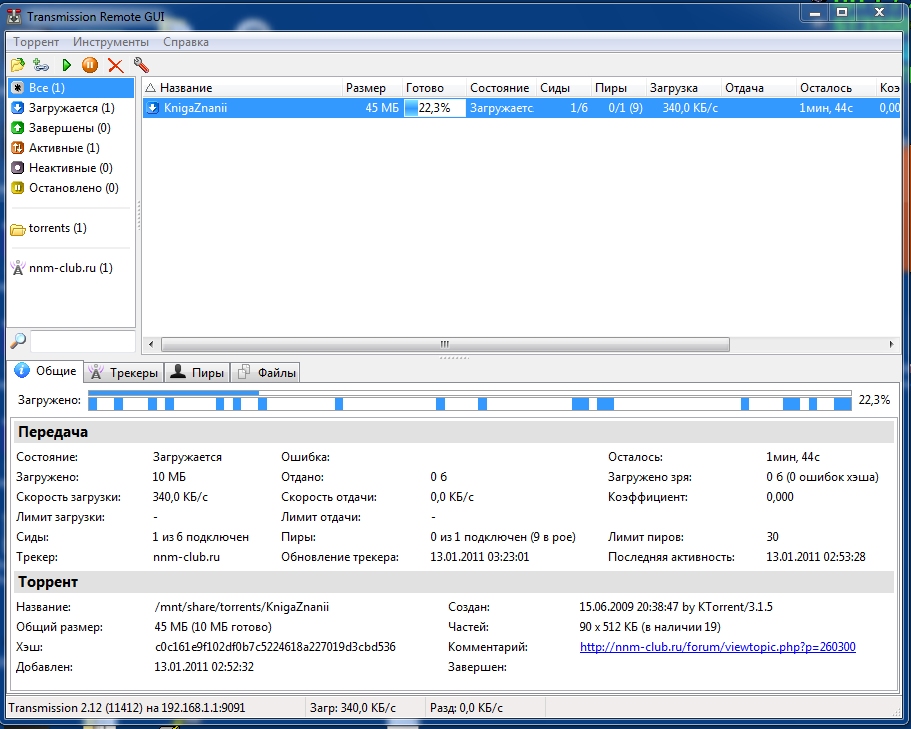Filter by torrents (1) folder

tap(71, 228)
